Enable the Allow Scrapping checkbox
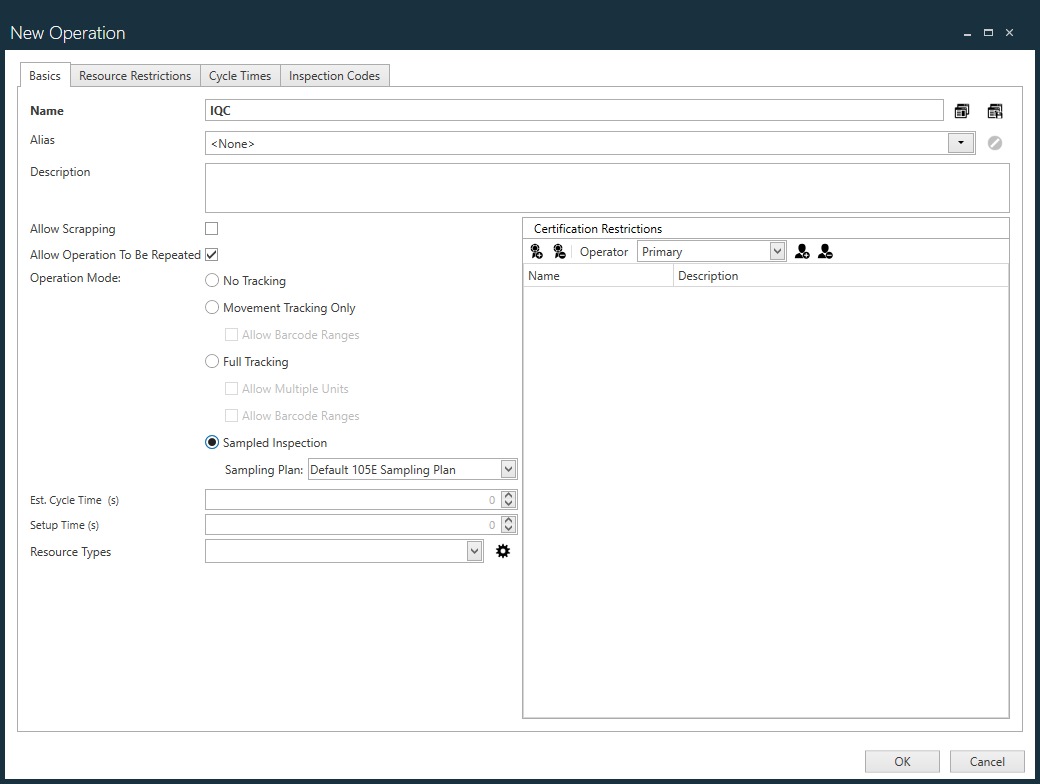This screenshot has width=1040, height=784. pyautogui.click(x=211, y=228)
